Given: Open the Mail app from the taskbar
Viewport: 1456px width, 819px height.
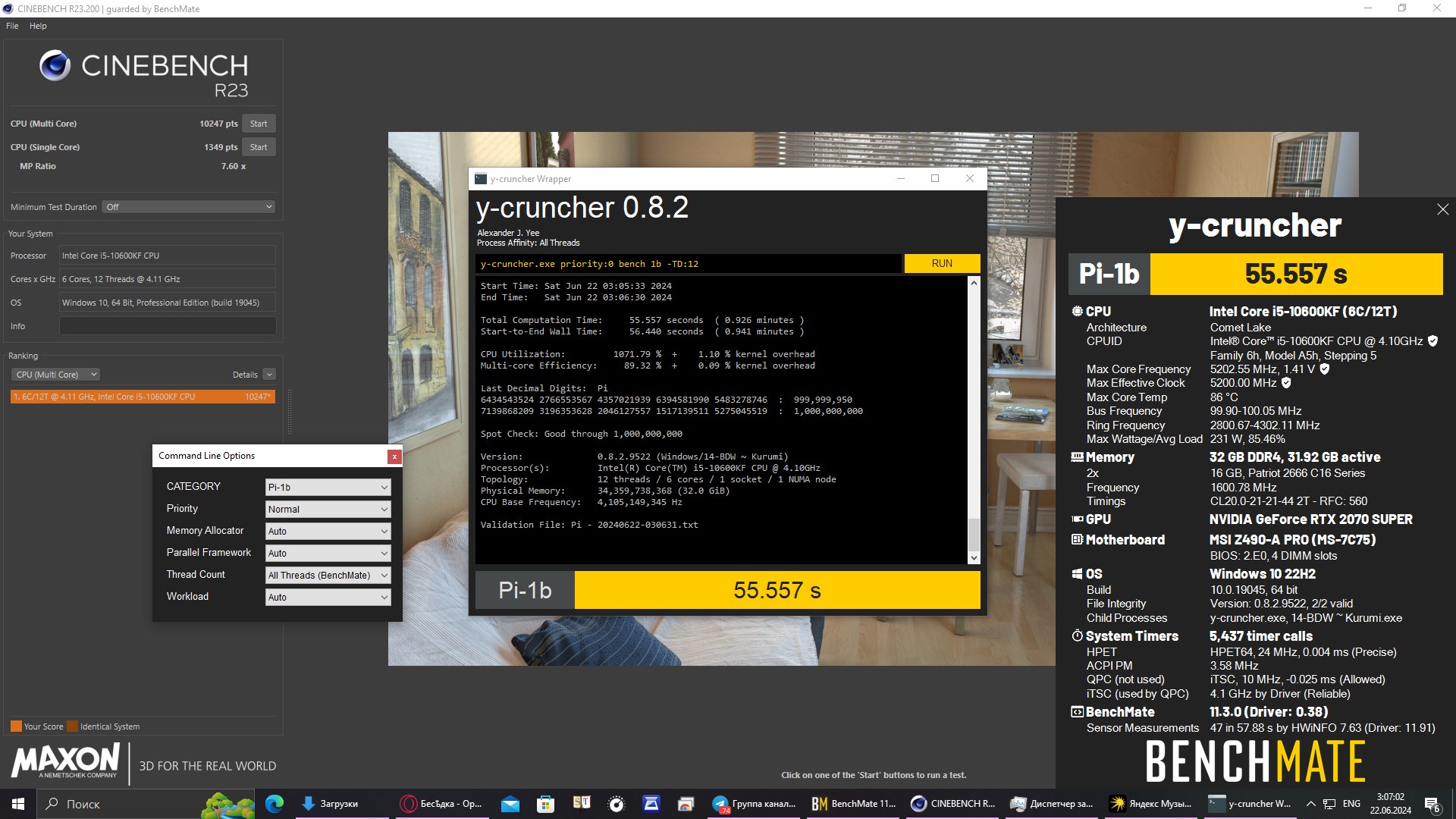Looking at the screenshot, I should (x=510, y=804).
